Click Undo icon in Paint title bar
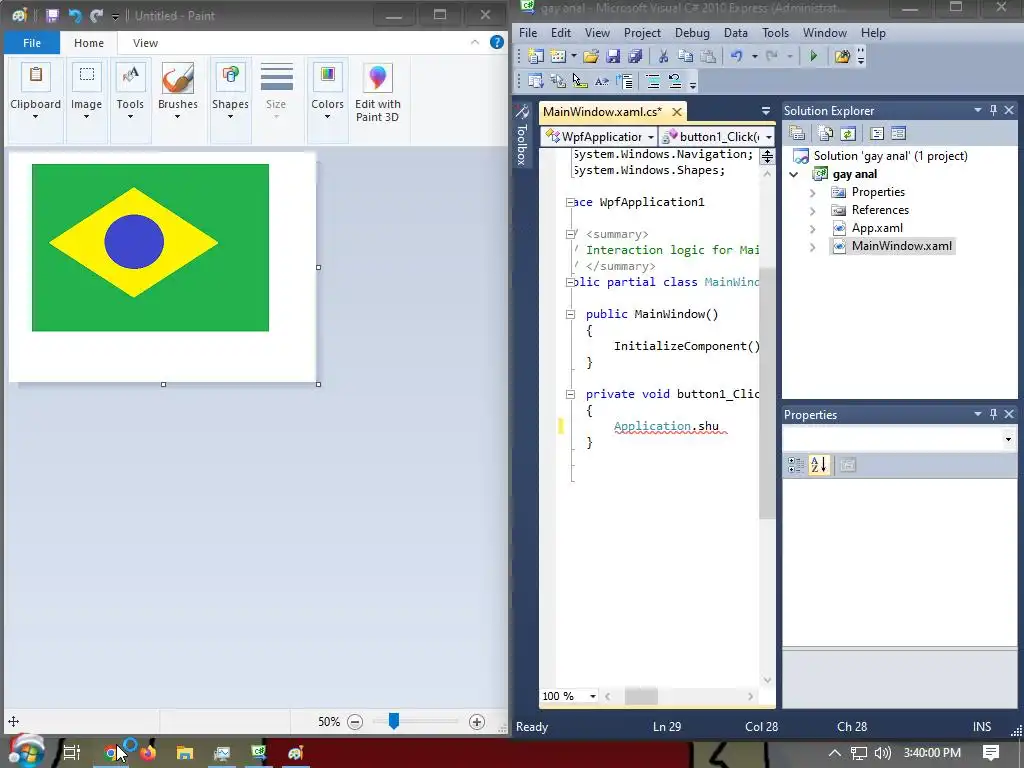 coord(74,16)
